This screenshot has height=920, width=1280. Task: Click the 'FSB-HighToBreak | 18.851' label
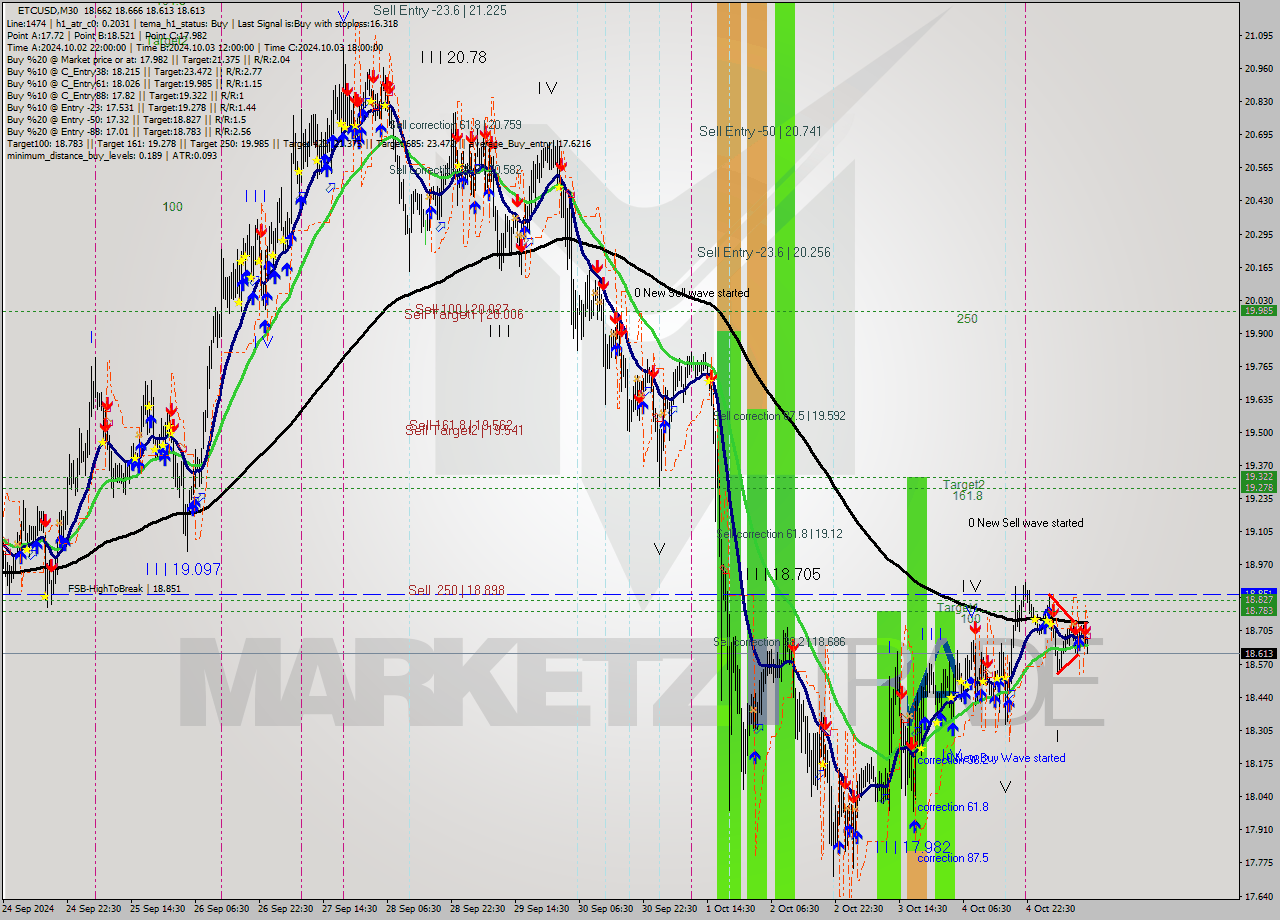pos(124,589)
